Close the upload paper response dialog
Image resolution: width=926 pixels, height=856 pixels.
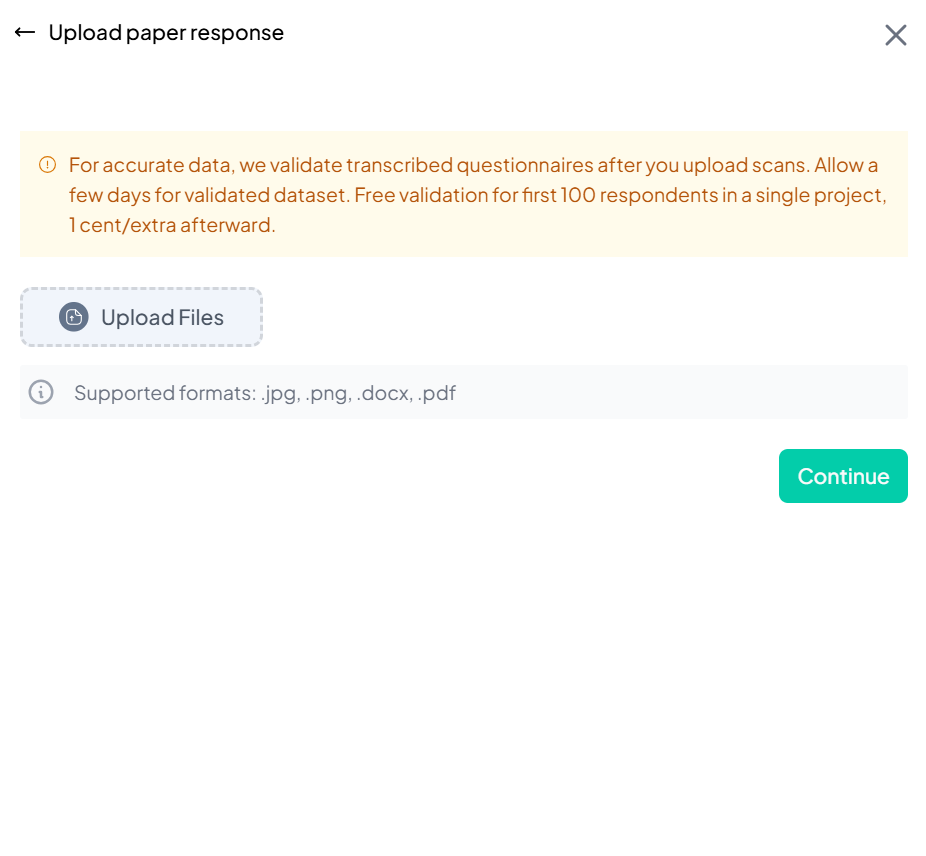click(x=896, y=34)
